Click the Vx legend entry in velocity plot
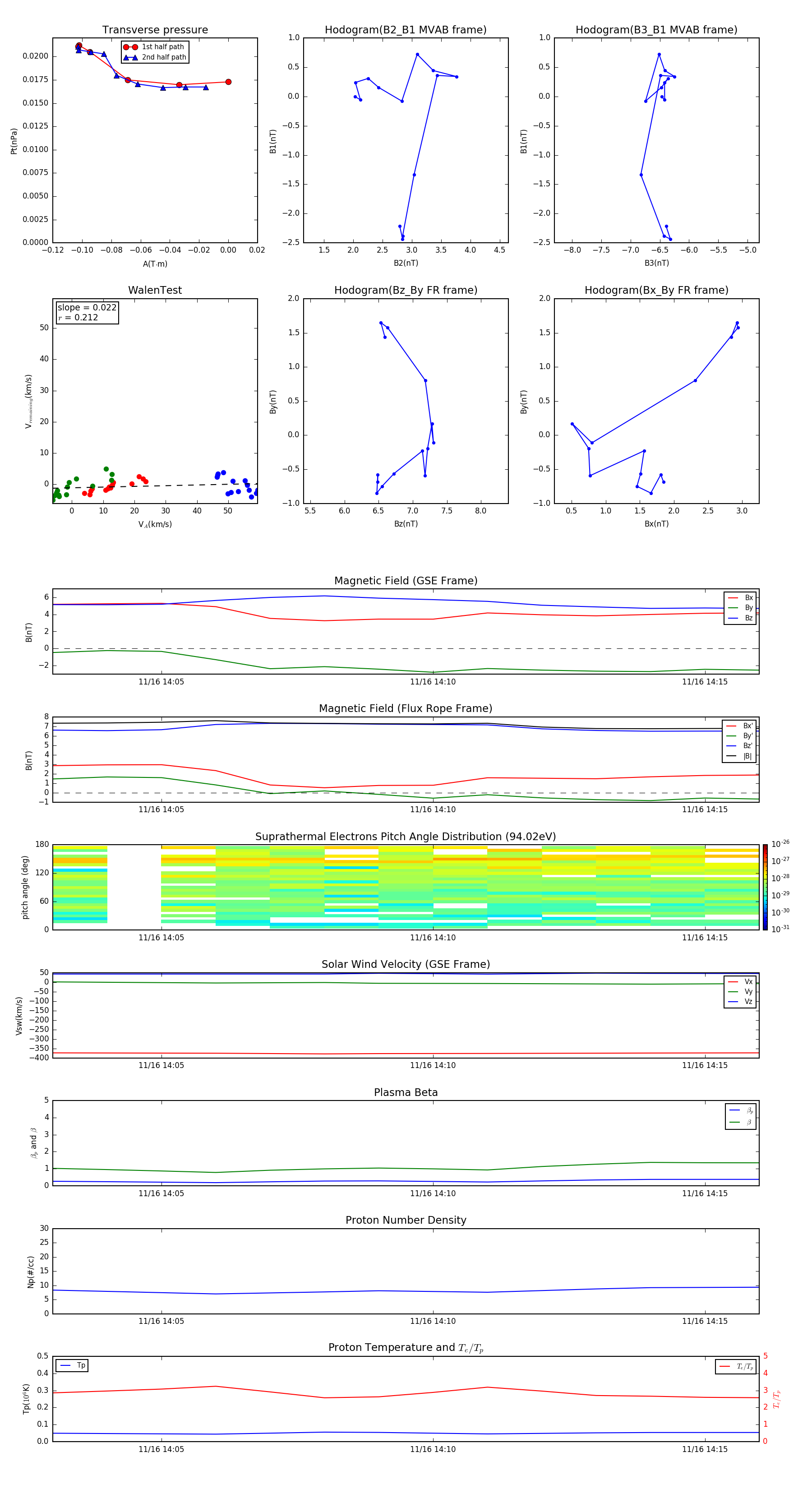 click(740, 981)
